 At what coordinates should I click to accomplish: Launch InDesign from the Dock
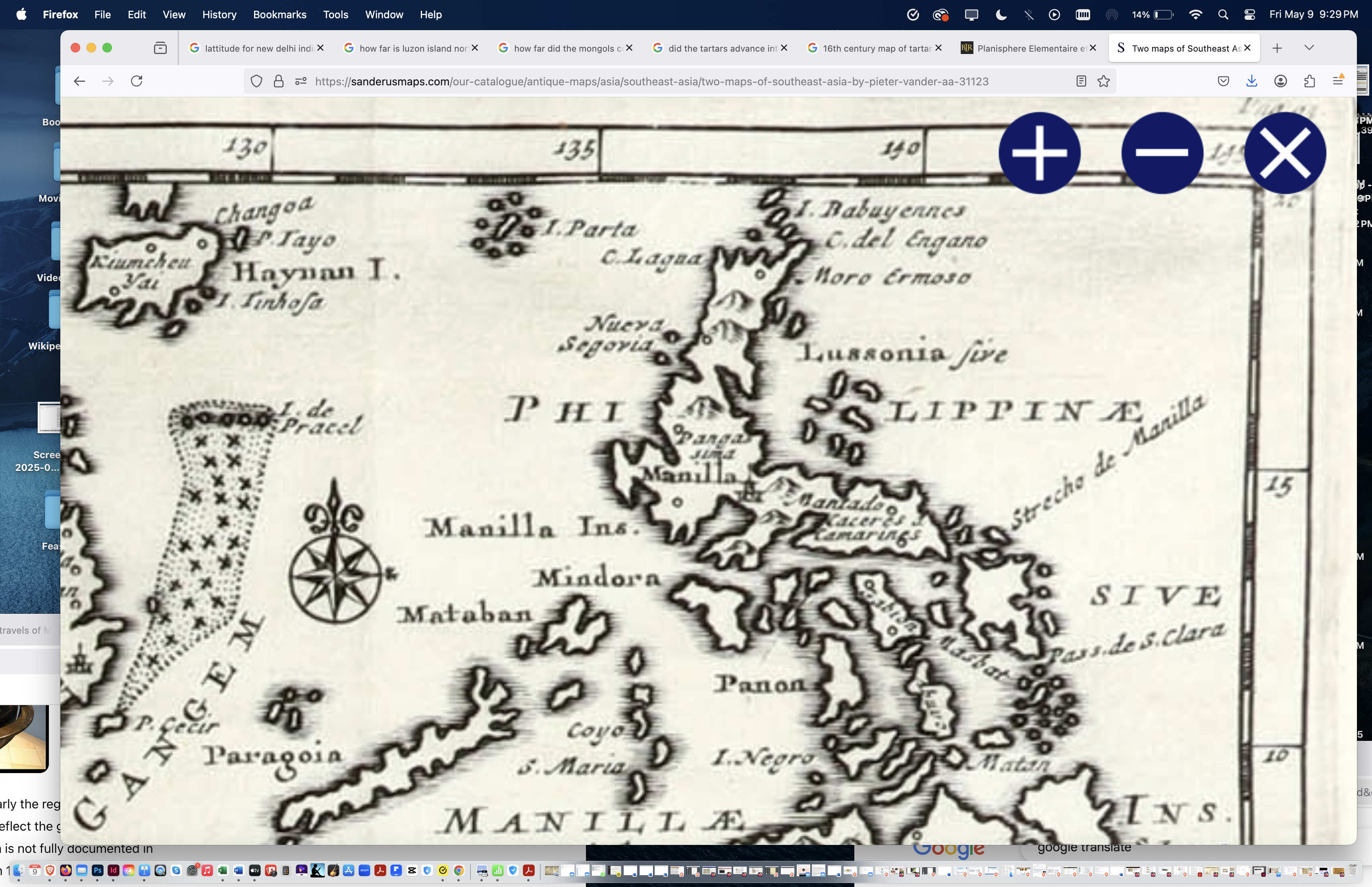point(114,870)
